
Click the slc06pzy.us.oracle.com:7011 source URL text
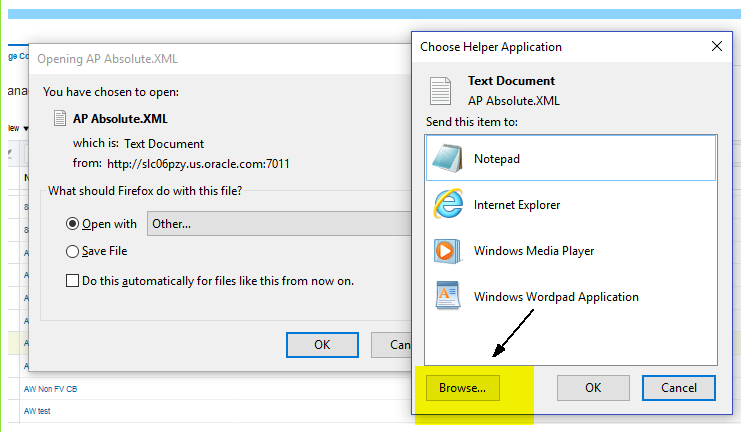coord(198,164)
